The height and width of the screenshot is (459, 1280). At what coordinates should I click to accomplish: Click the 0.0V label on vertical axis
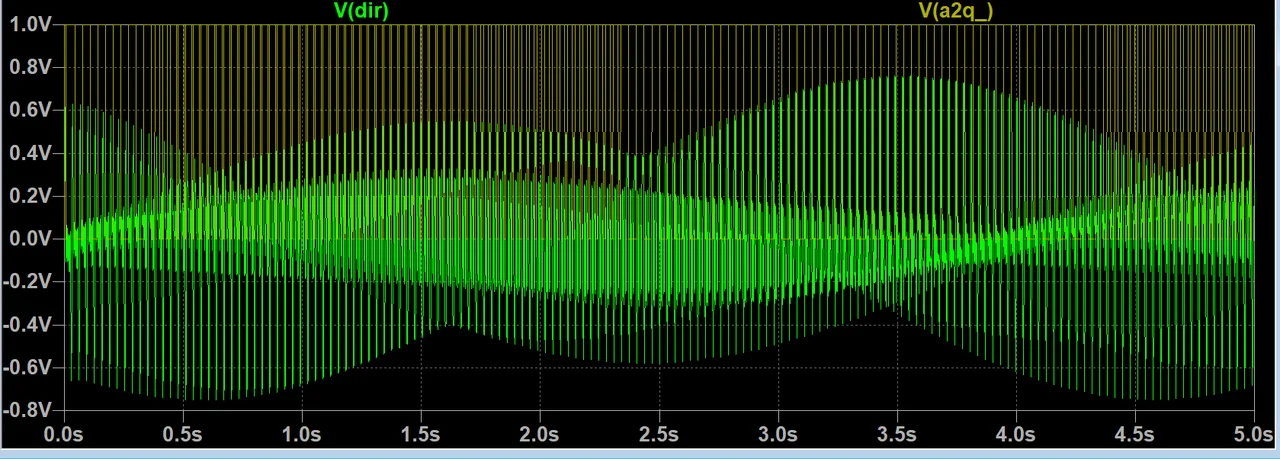(x=30, y=240)
